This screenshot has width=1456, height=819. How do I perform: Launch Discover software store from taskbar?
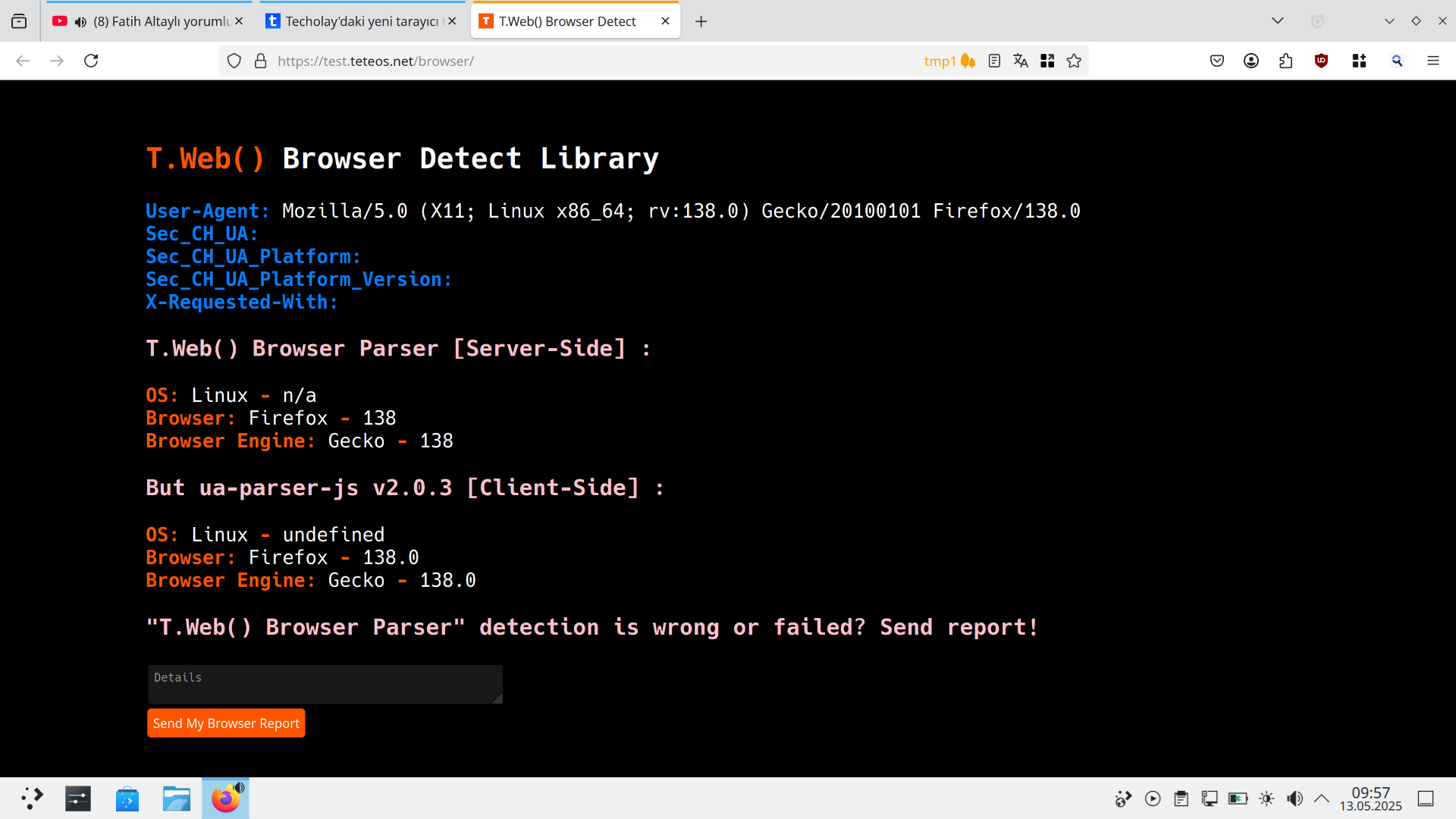127,799
